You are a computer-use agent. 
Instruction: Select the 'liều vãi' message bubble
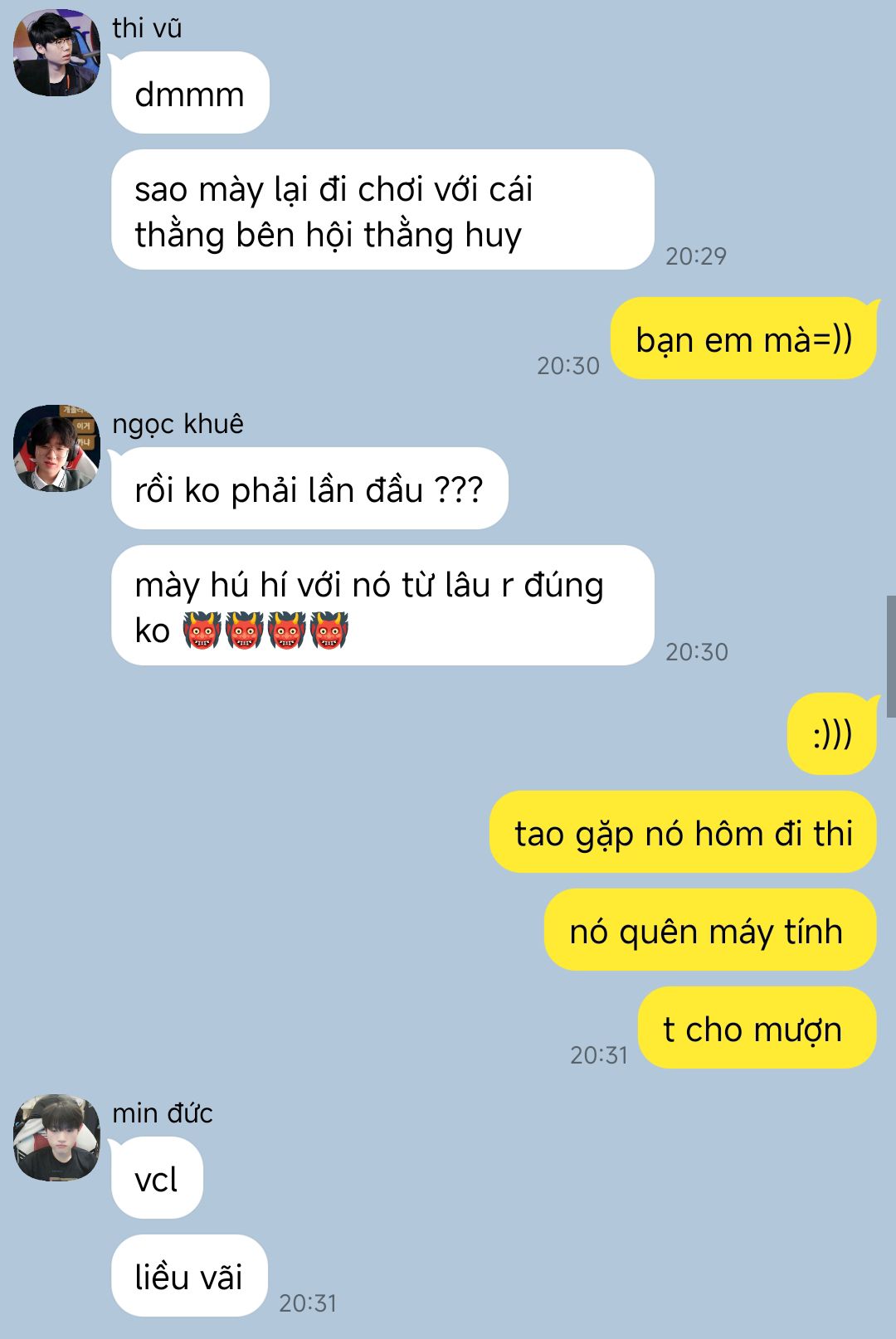(x=189, y=1276)
